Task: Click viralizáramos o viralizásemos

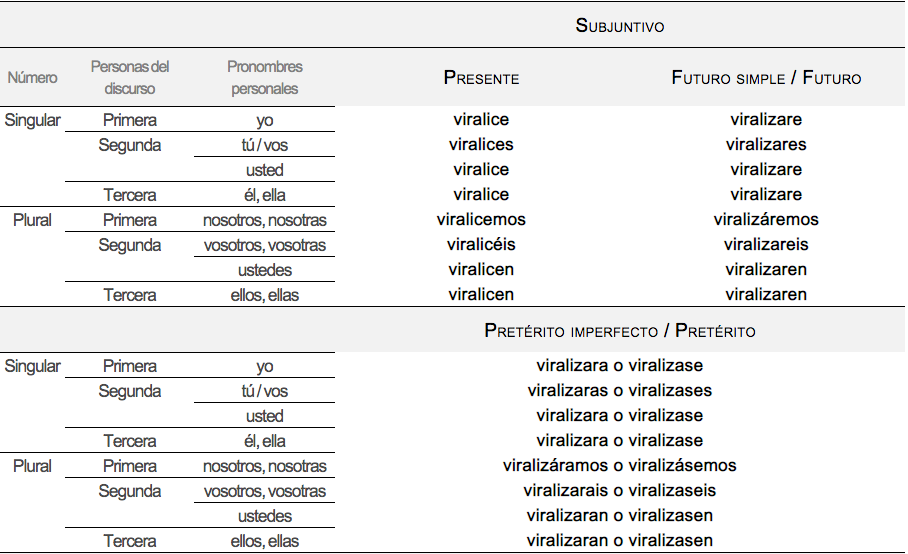Action: tap(620, 466)
